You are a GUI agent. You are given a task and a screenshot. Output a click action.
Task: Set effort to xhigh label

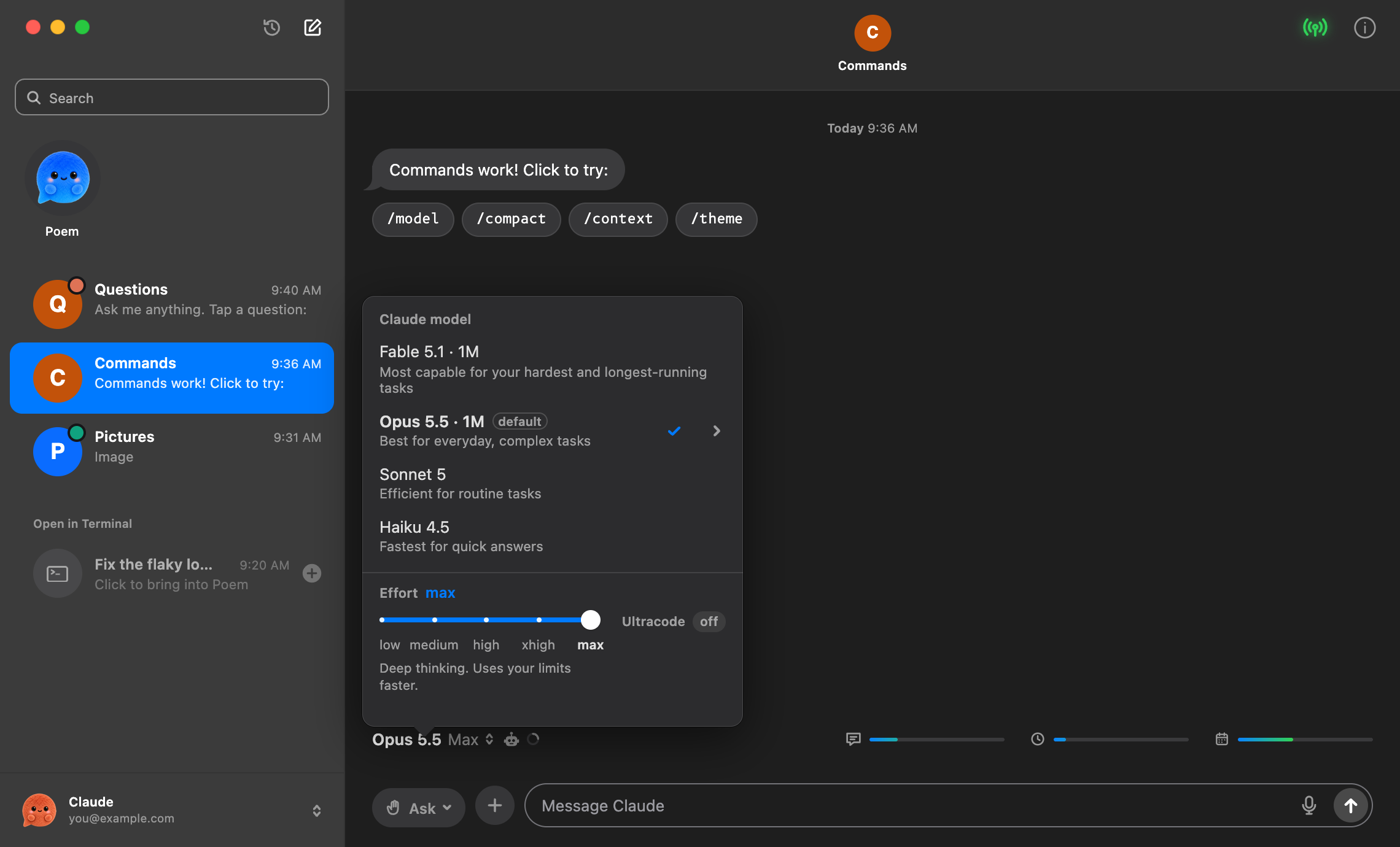pyautogui.click(x=538, y=645)
